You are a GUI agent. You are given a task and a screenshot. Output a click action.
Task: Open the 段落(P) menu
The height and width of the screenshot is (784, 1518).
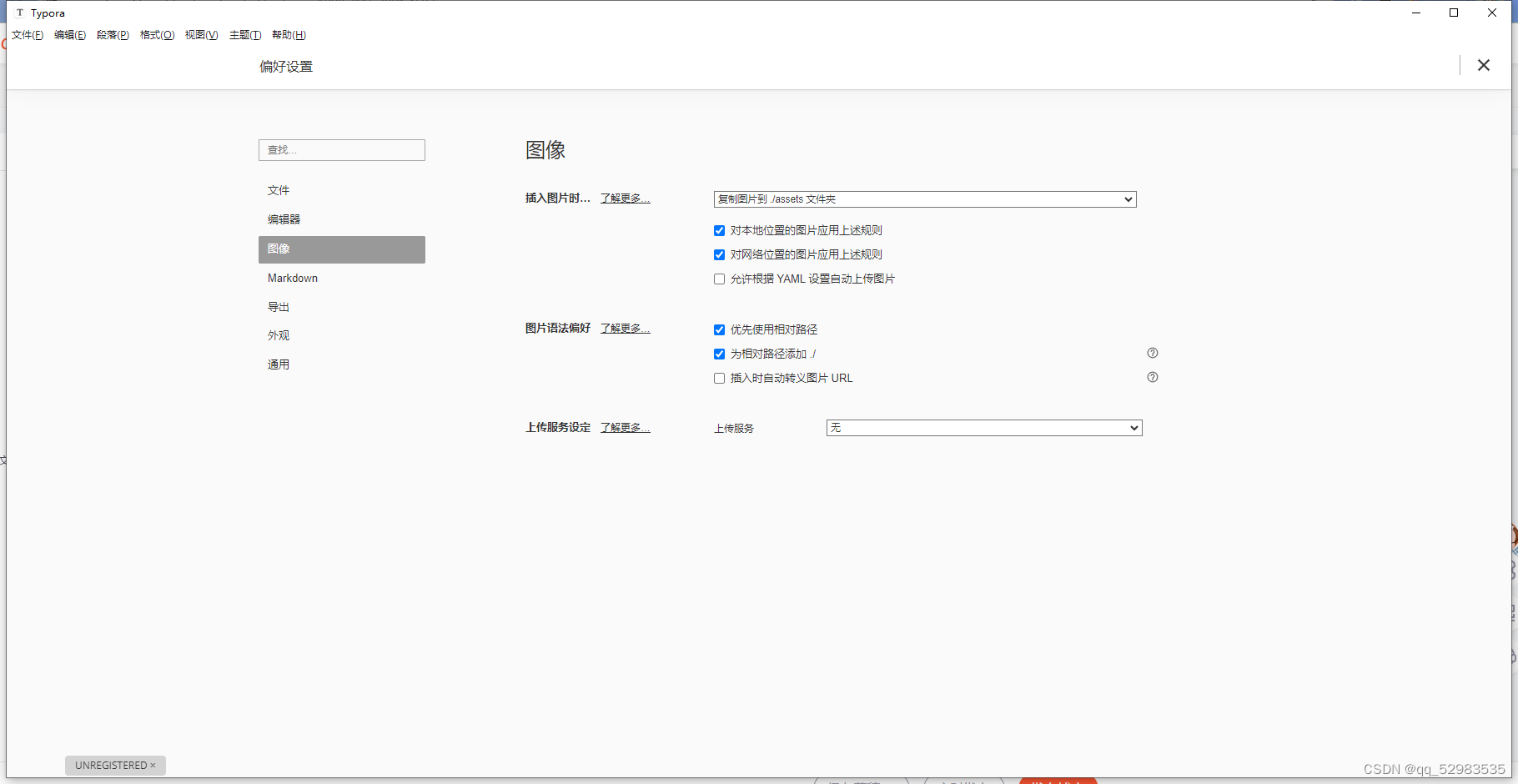[113, 35]
